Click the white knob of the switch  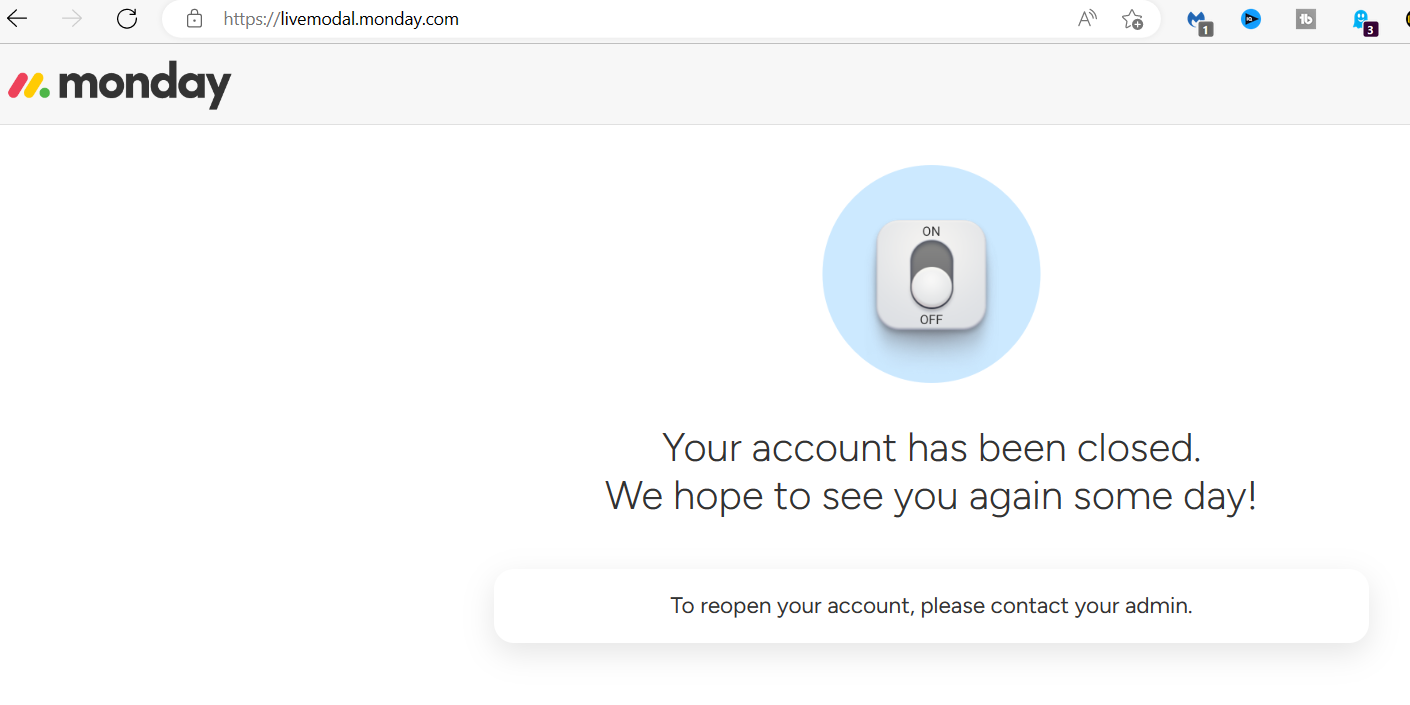tap(931, 287)
